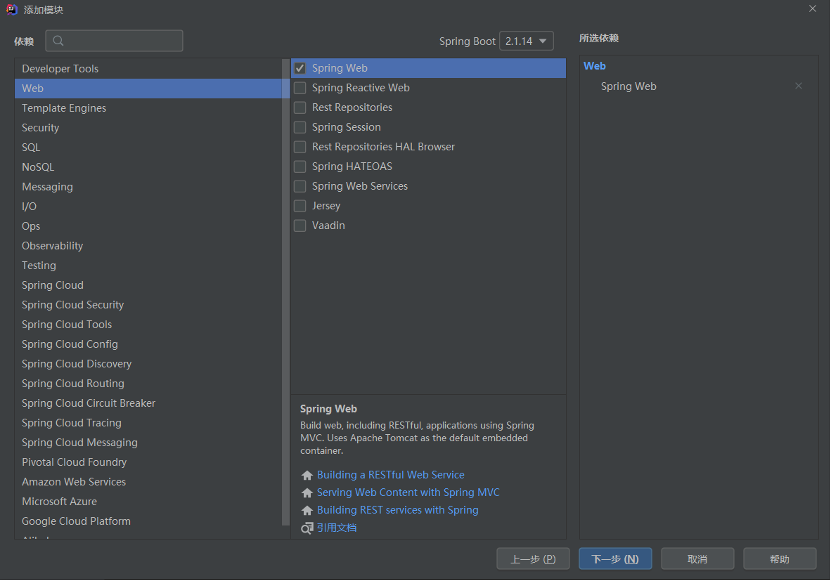This screenshot has width=830, height=580.
Task: Click the category list vertical scrollbar
Action: click(286, 291)
